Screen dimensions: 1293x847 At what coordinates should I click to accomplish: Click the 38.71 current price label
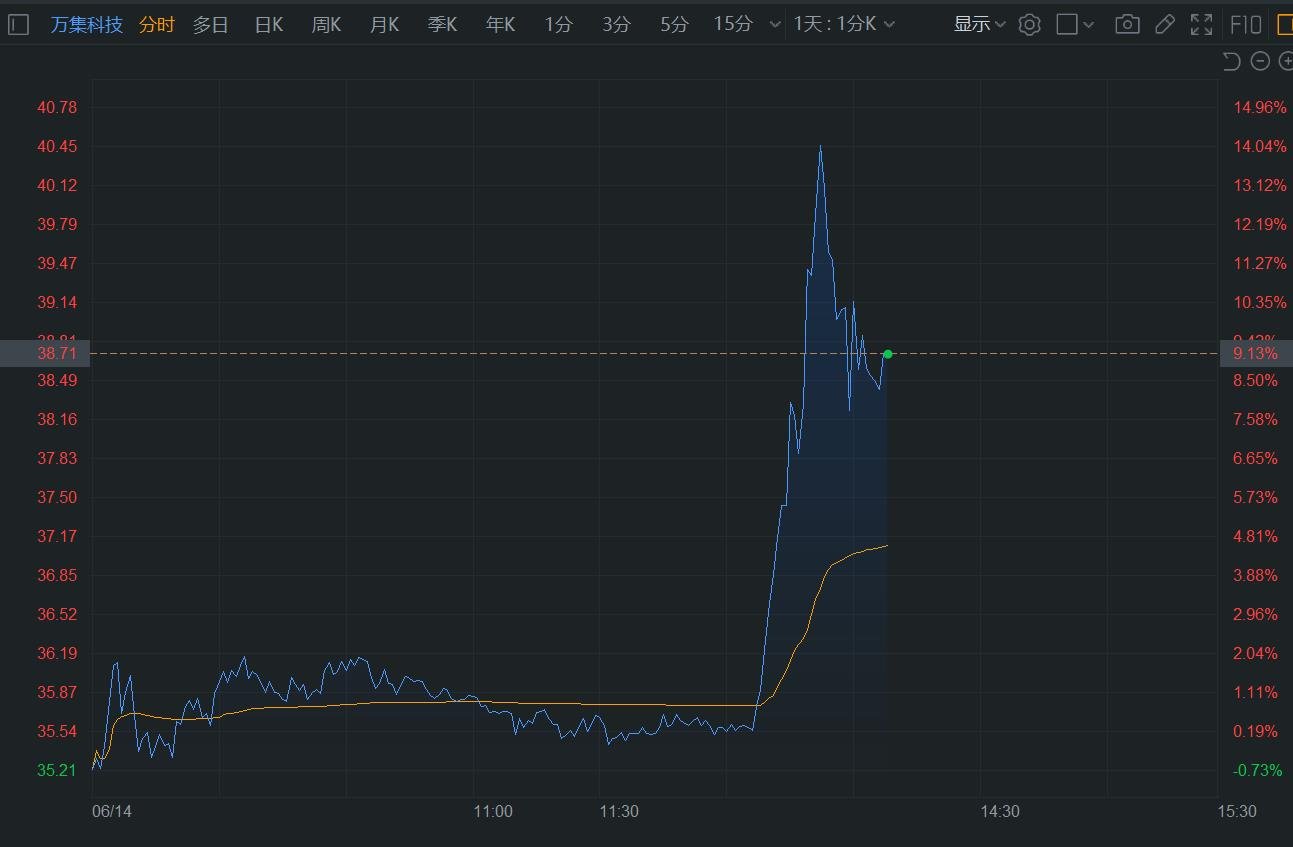pos(57,354)
